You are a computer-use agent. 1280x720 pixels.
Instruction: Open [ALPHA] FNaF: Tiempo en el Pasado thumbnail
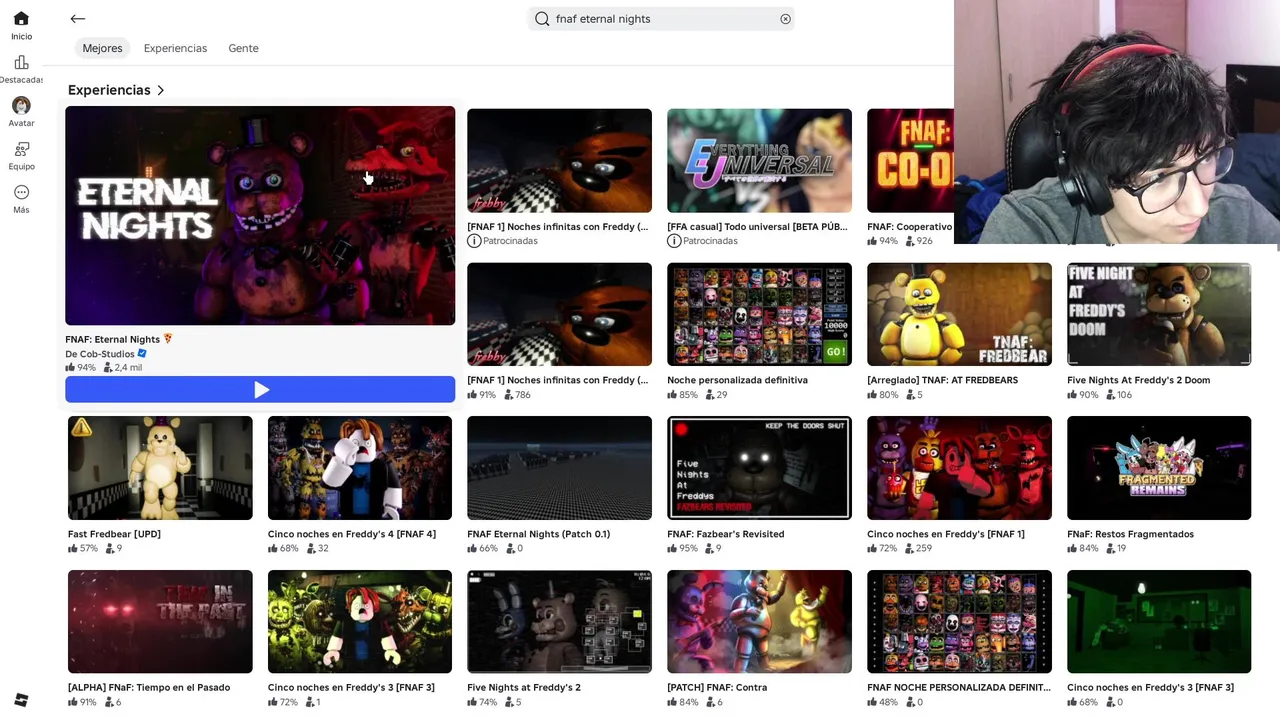(160, 622)
